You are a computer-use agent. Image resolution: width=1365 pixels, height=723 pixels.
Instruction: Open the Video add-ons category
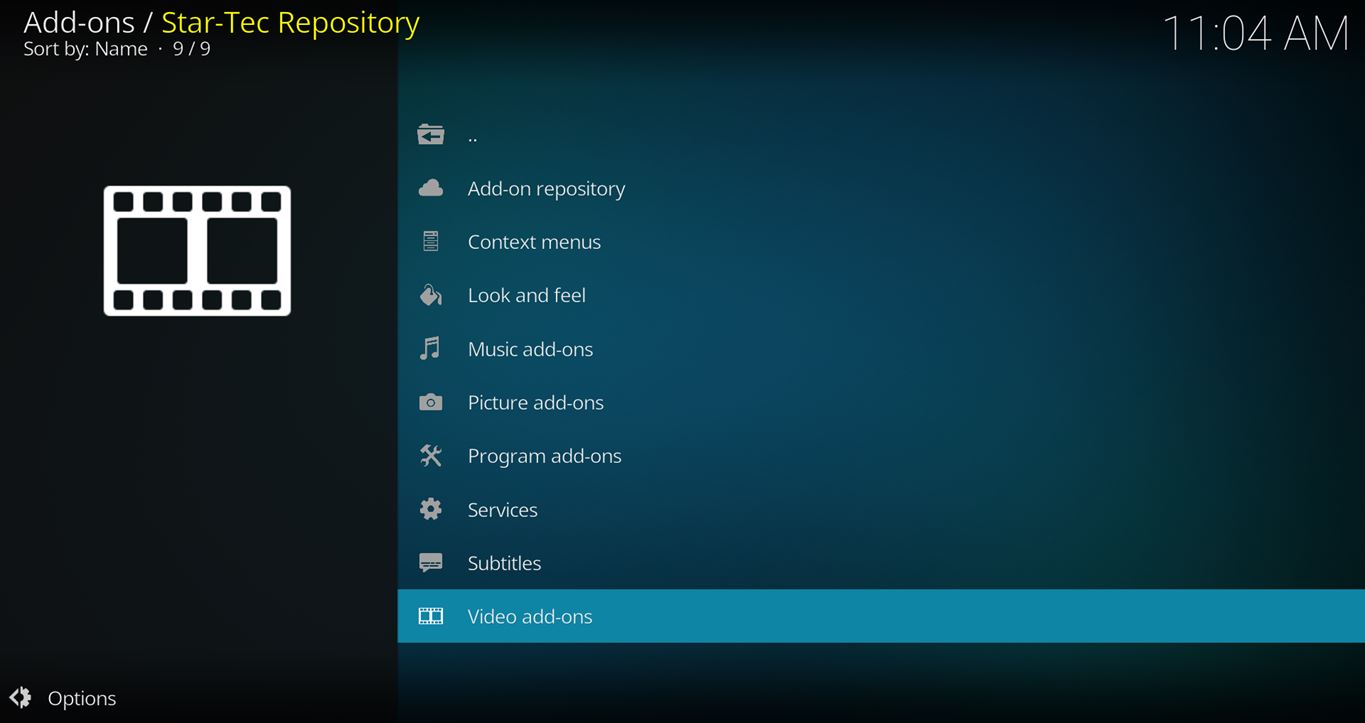coord(530,616)
